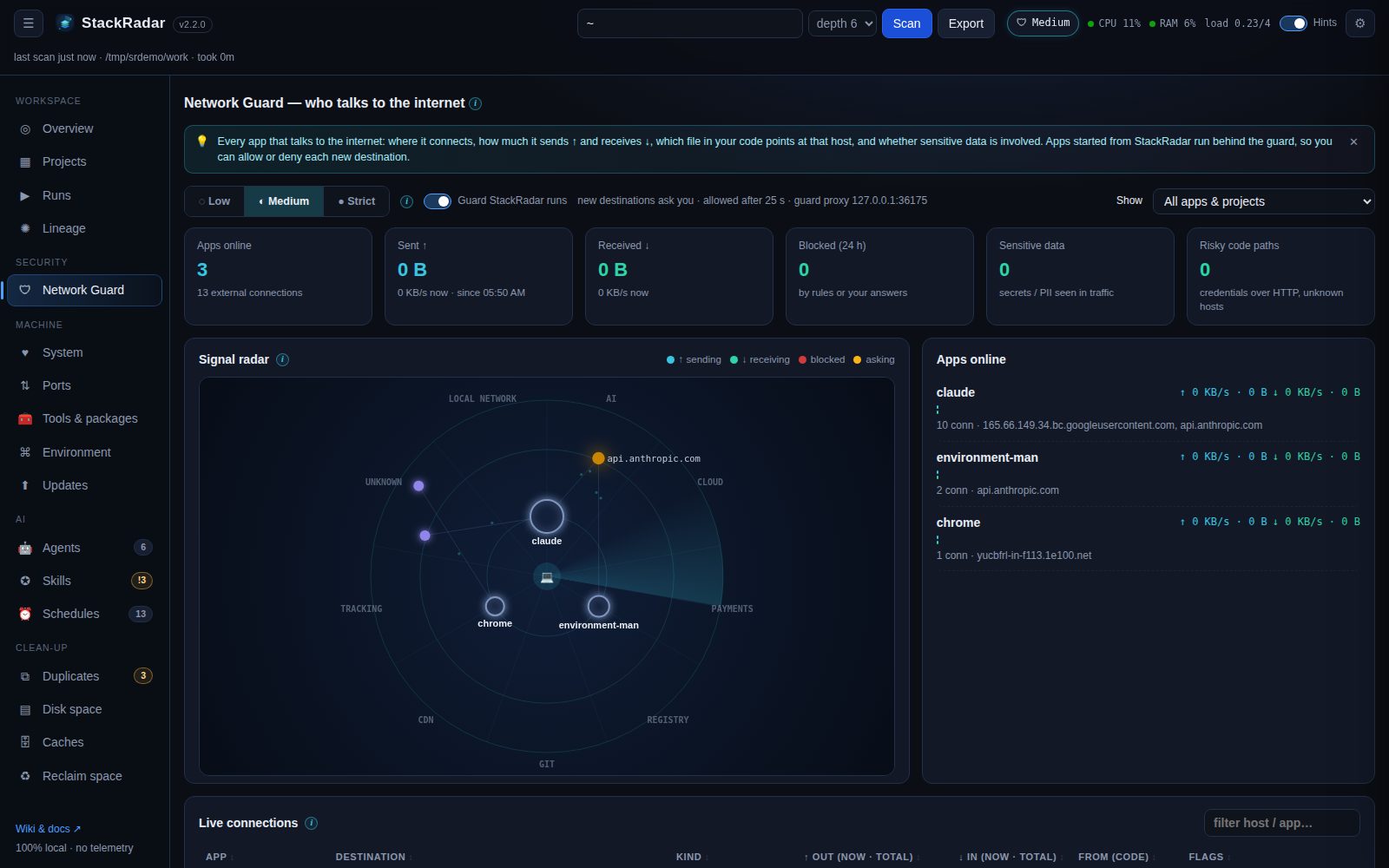Click the Scan button
This screenshot has height=868, width=1389.
(x=906, y=23)
